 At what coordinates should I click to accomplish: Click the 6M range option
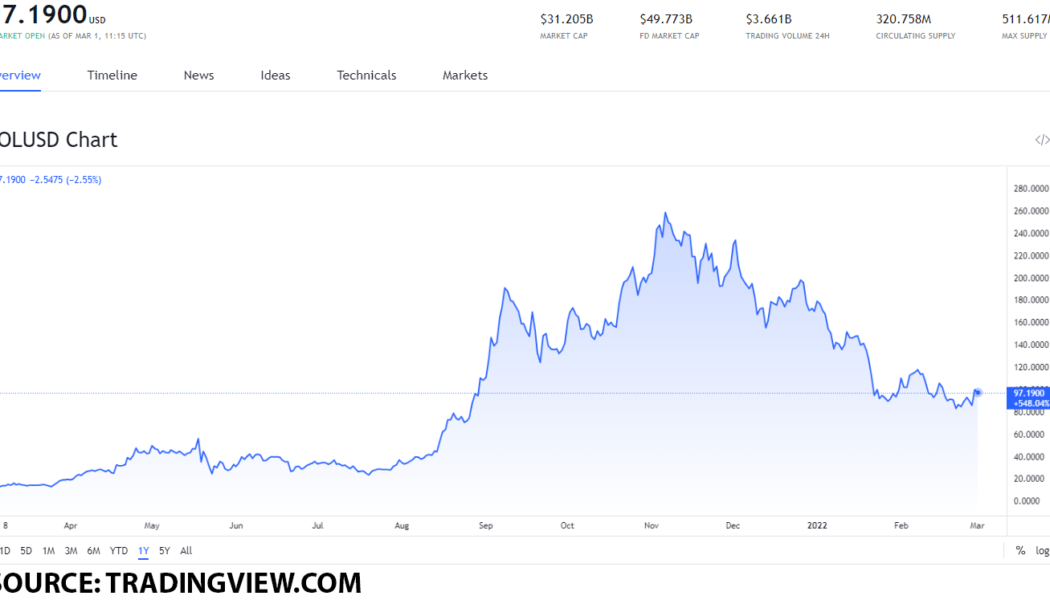[x=93, y=550]
